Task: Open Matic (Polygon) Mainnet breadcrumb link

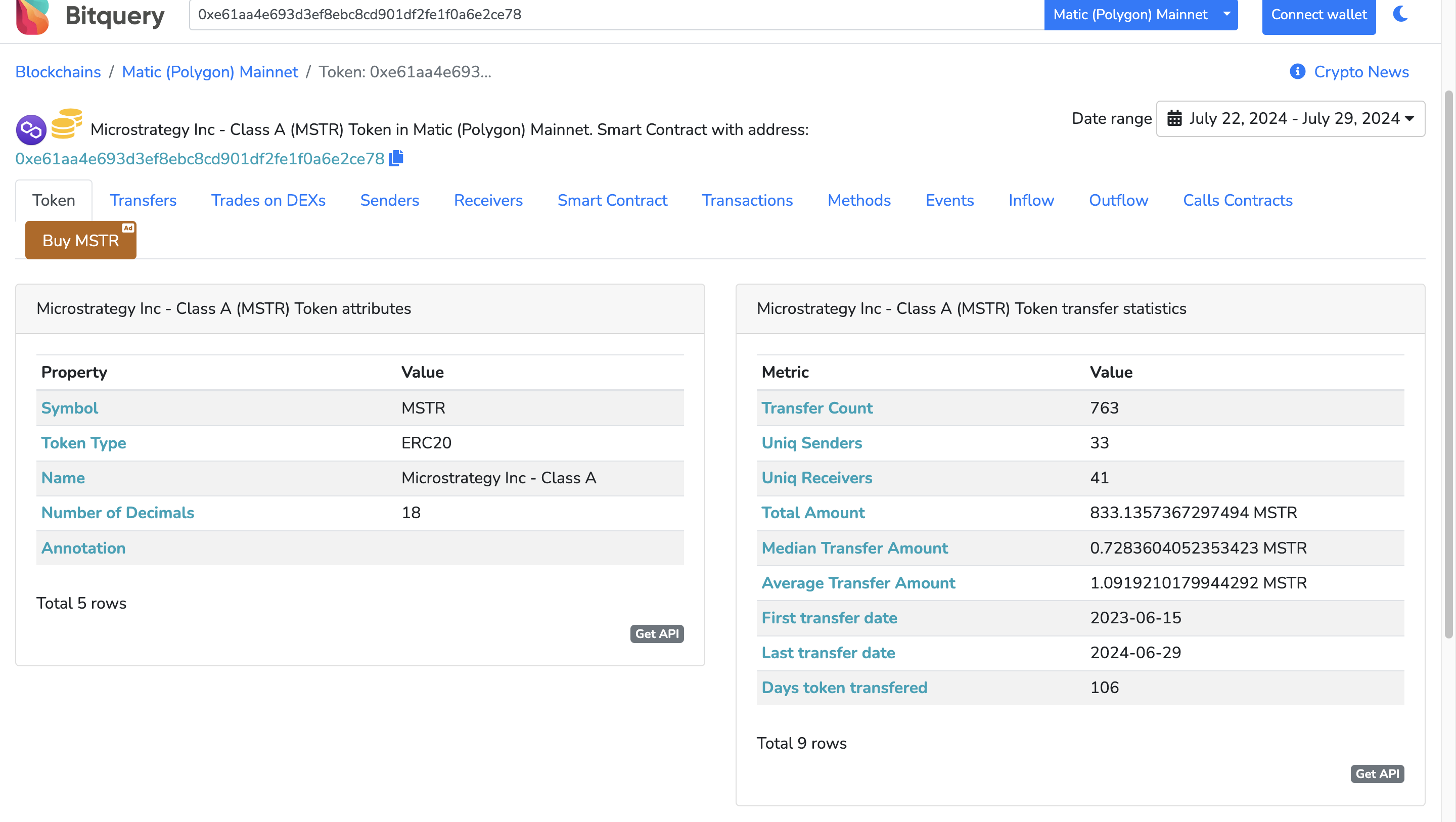Action: point(210,72)
